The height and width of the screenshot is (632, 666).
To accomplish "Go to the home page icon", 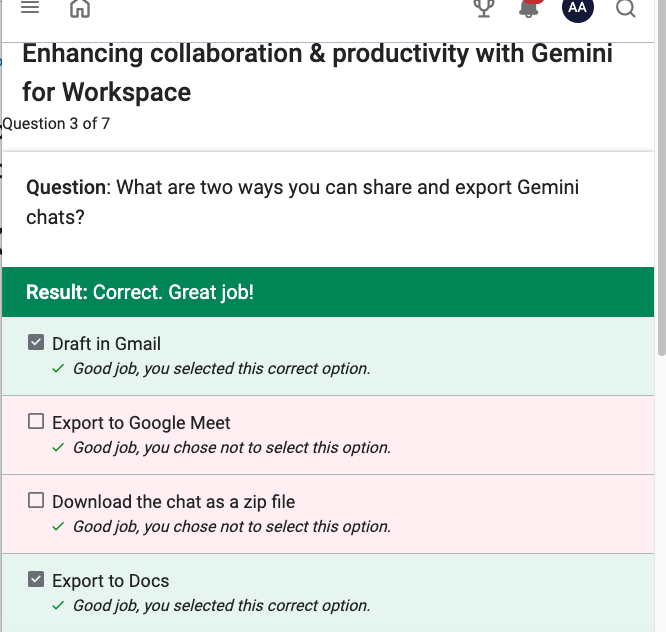I will (x=80, y=8).
